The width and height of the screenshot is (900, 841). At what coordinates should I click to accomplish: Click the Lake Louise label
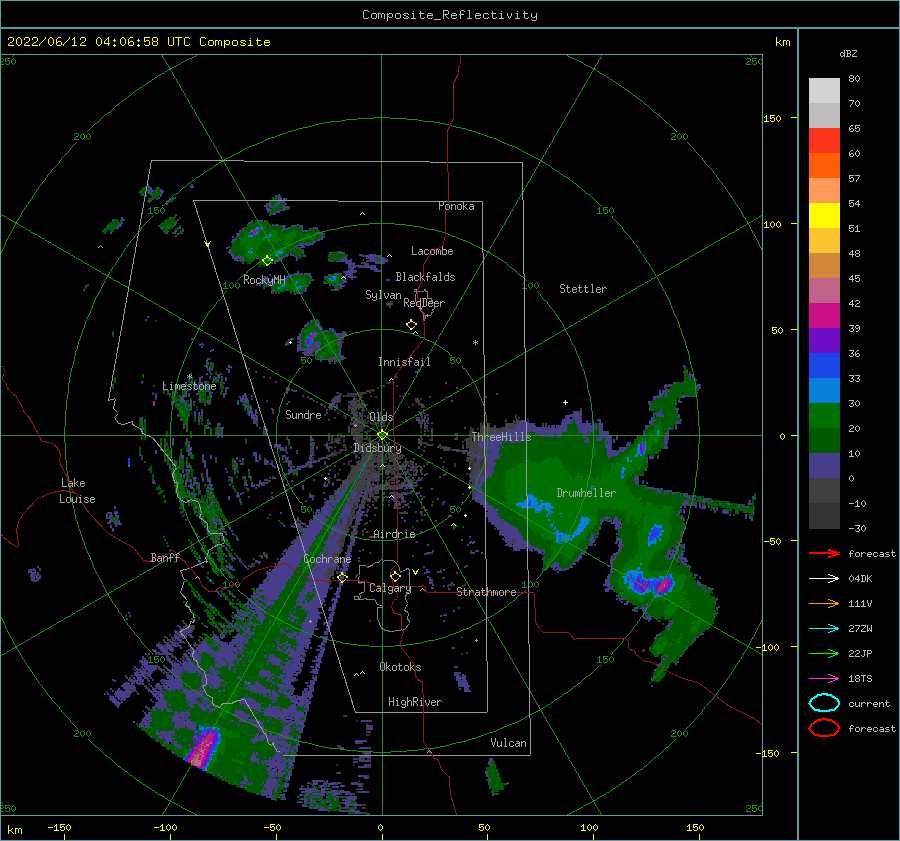click(78, 491)
